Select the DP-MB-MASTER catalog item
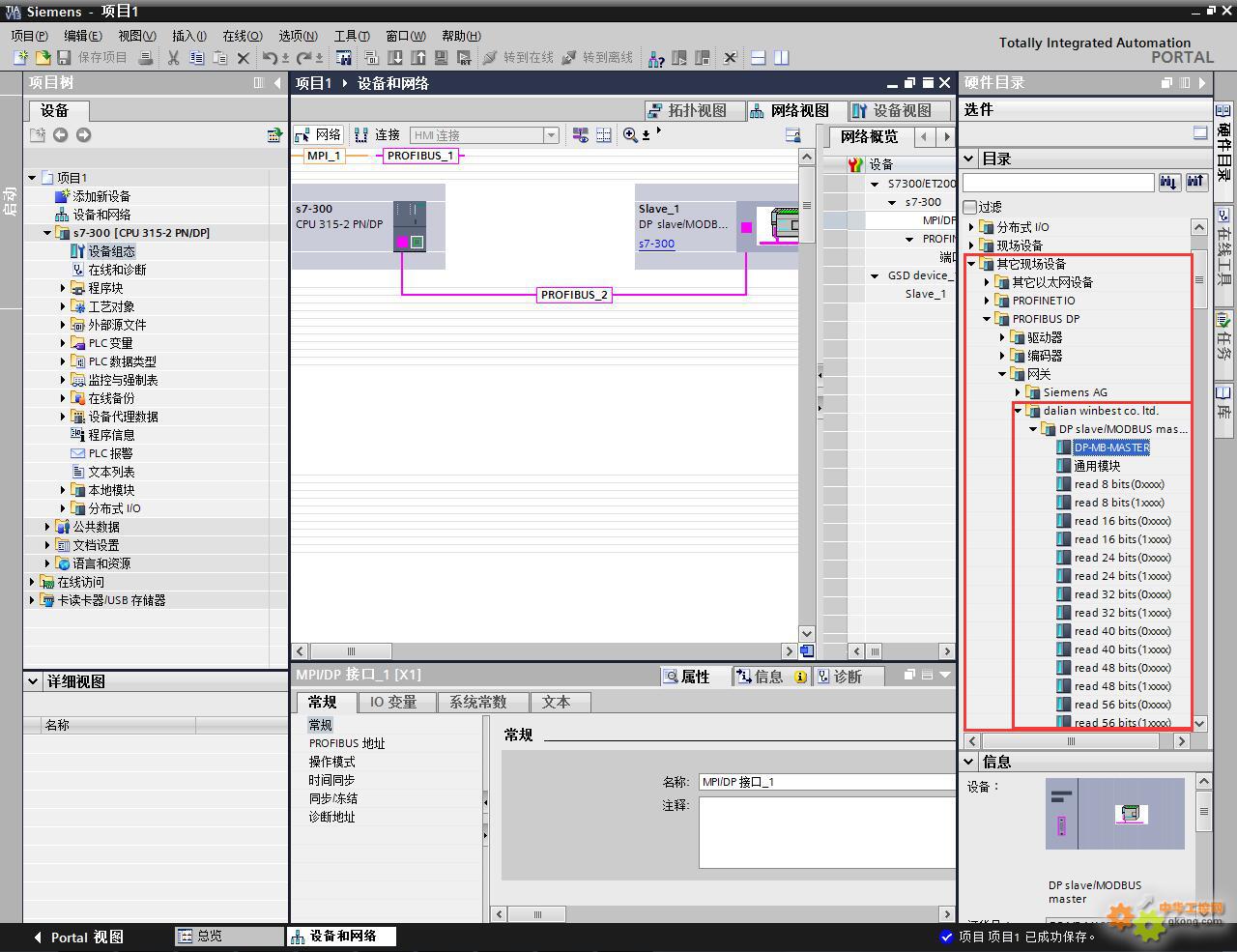1237x952 pixels. point(1111,447)
